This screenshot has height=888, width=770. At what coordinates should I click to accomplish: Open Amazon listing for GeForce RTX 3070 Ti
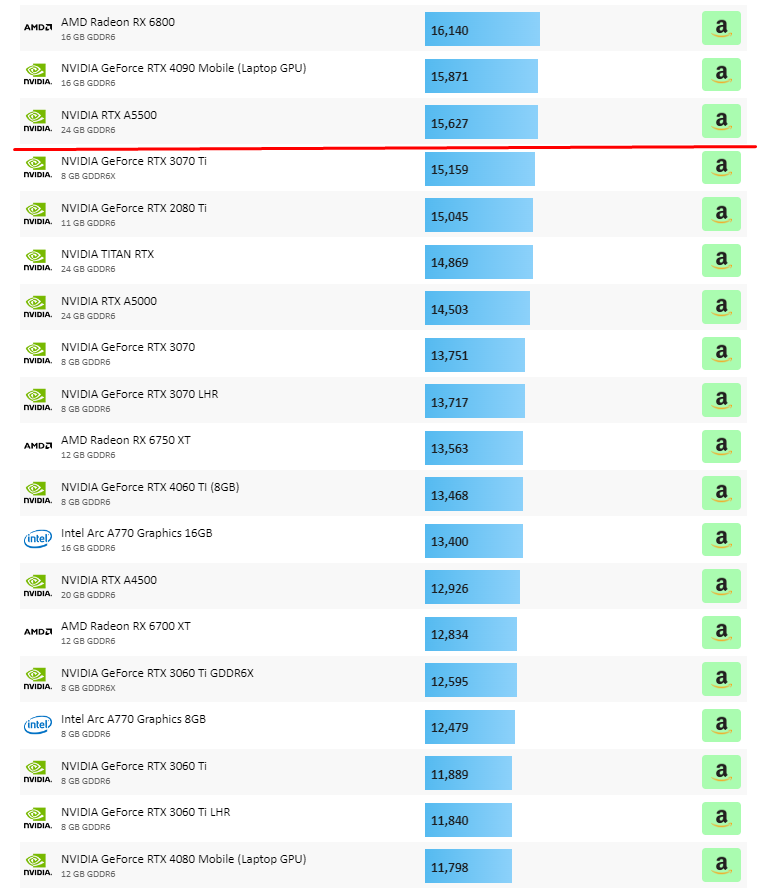point(721,168)
